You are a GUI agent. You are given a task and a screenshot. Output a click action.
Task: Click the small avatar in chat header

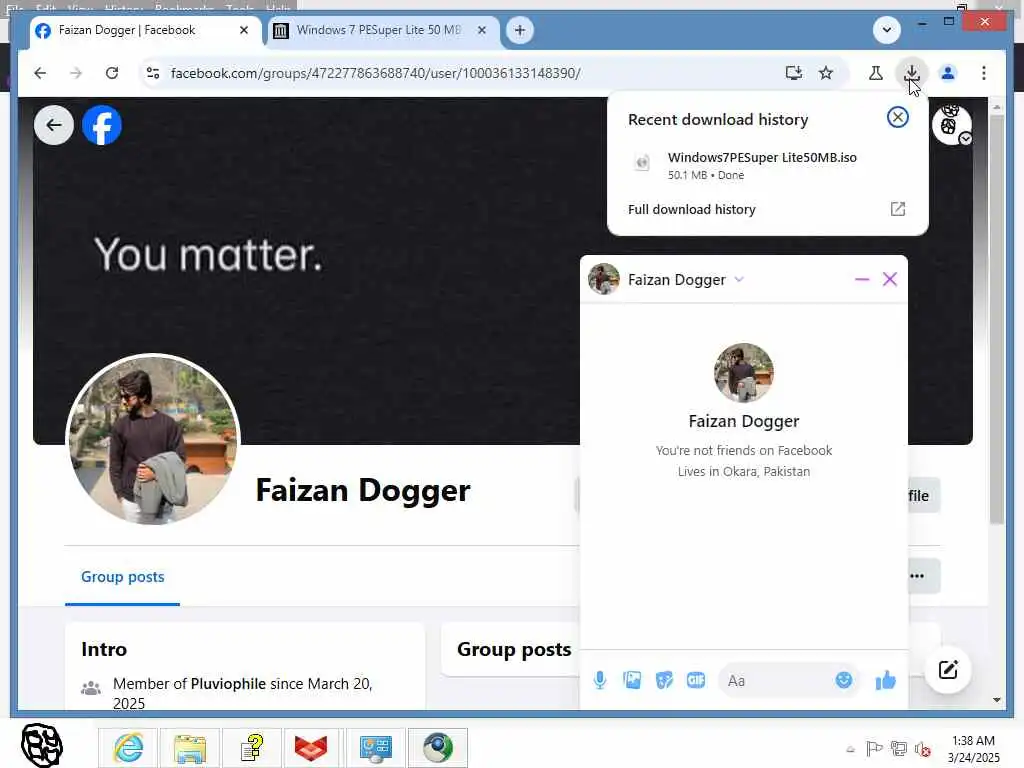[x=603, y=280]
